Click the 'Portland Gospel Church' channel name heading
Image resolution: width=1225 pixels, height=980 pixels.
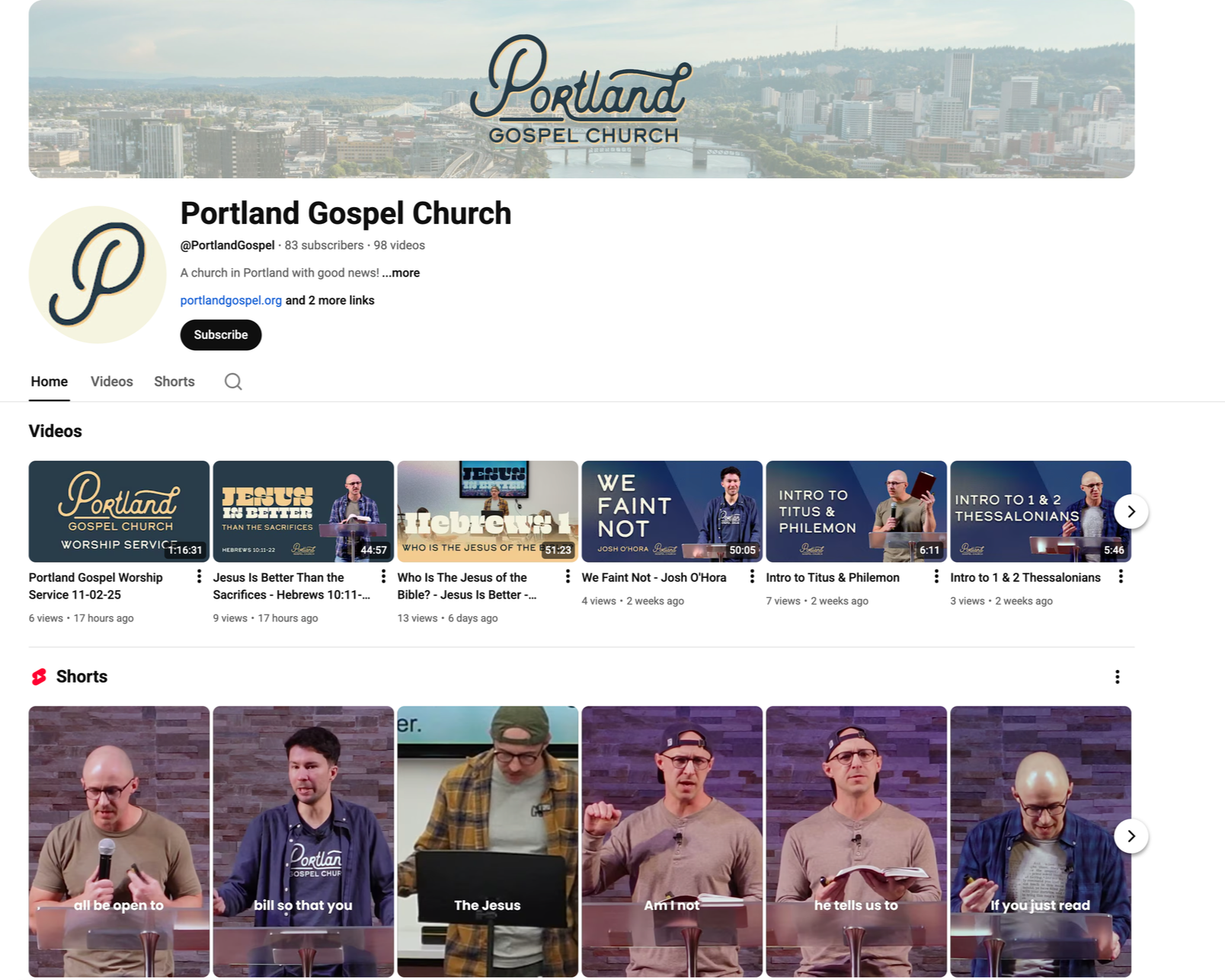point(346,213)
